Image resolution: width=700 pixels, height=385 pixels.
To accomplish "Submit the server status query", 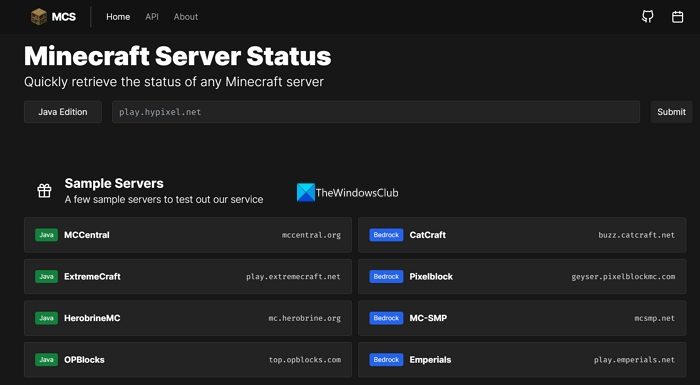I will 671,112.
